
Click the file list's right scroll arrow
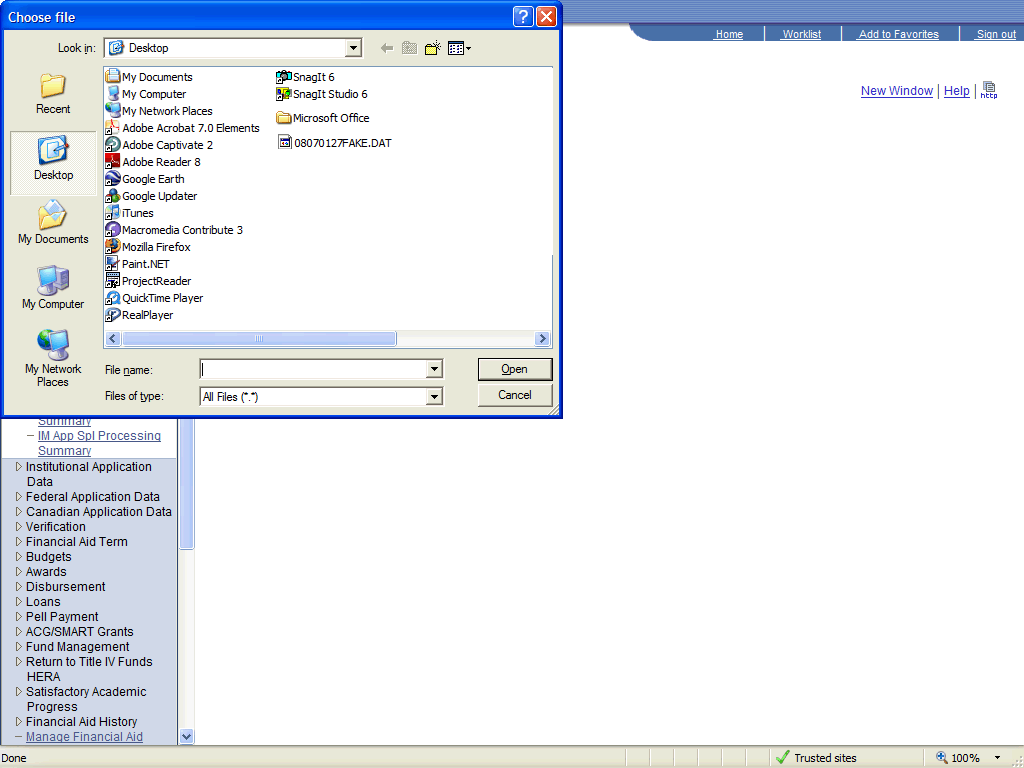pos(542,338)
